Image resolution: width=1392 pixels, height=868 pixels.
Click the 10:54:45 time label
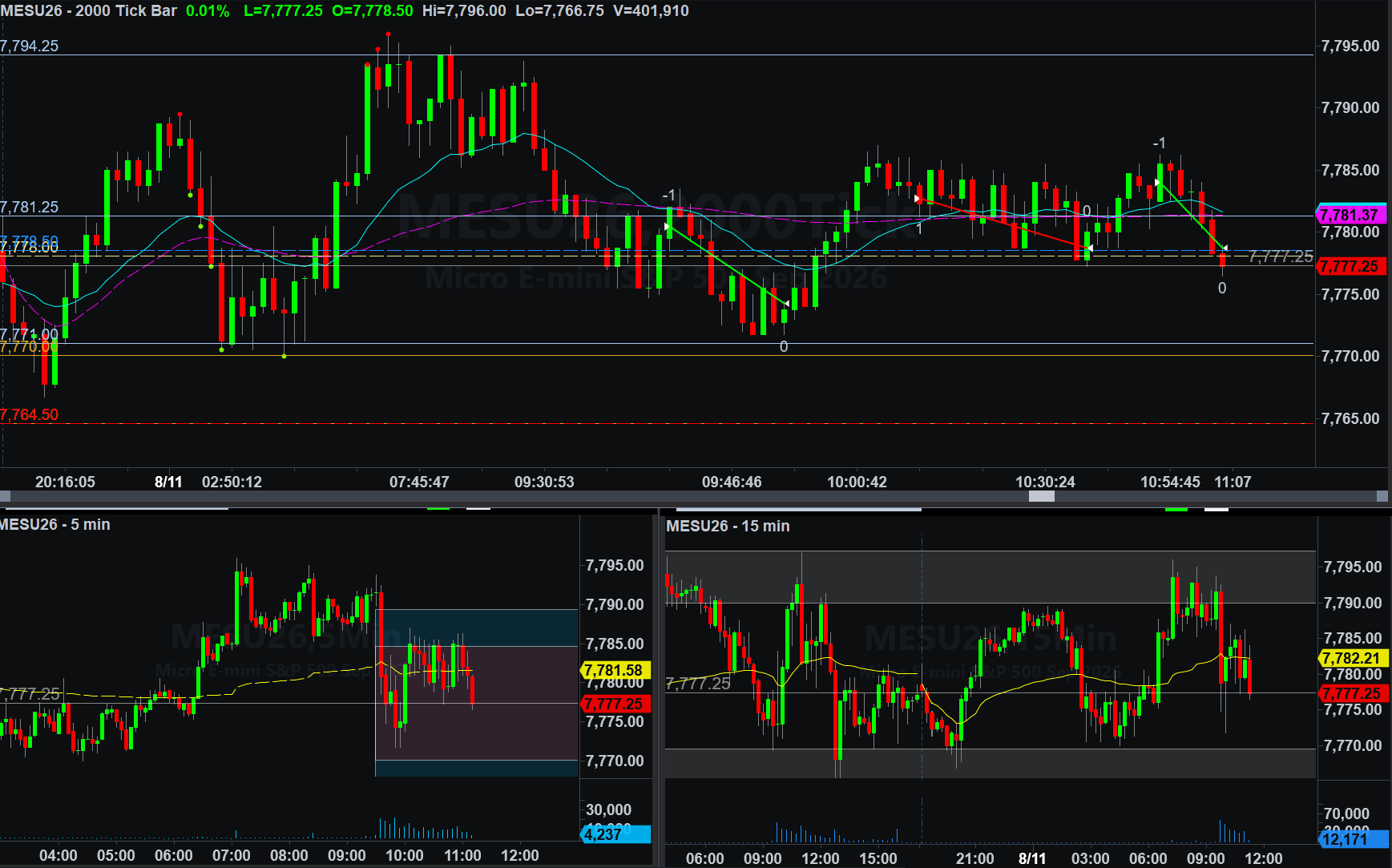pyautogui.click(x=1170, y=482)
